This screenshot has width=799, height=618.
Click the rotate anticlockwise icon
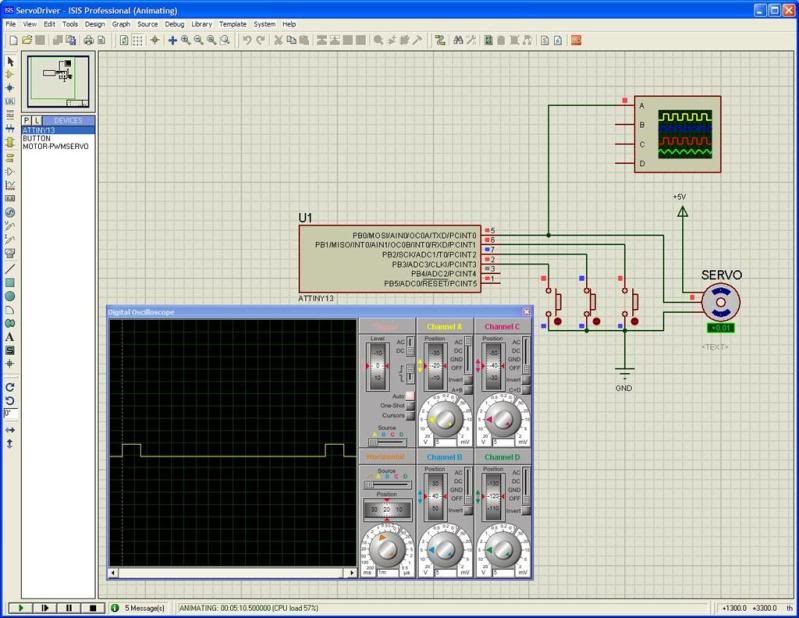pos(10,400)
